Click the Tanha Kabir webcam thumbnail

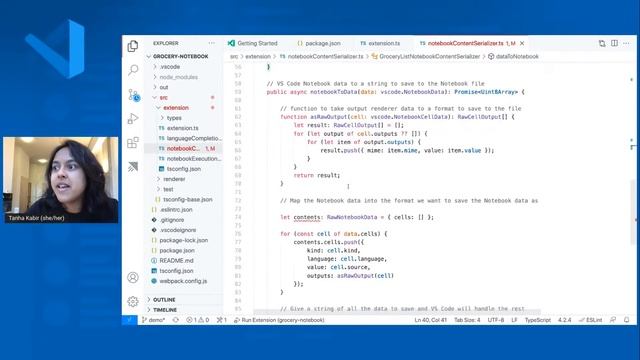pos(60,180)
